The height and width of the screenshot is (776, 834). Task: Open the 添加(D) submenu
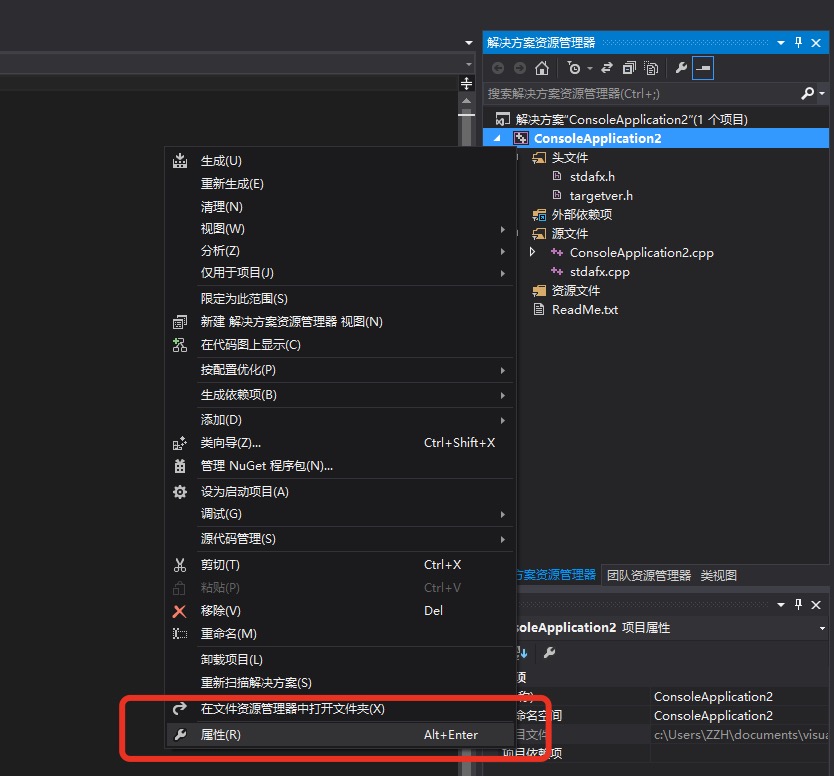339,420
